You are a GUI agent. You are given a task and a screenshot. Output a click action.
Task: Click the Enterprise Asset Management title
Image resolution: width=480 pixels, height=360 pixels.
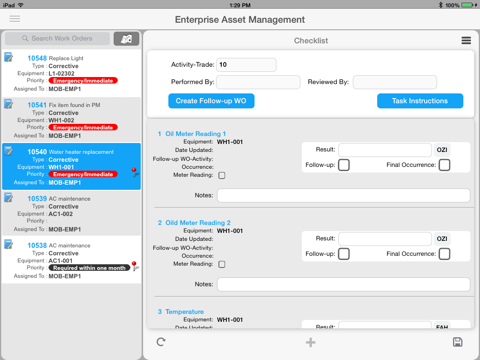tap(240, 20)
